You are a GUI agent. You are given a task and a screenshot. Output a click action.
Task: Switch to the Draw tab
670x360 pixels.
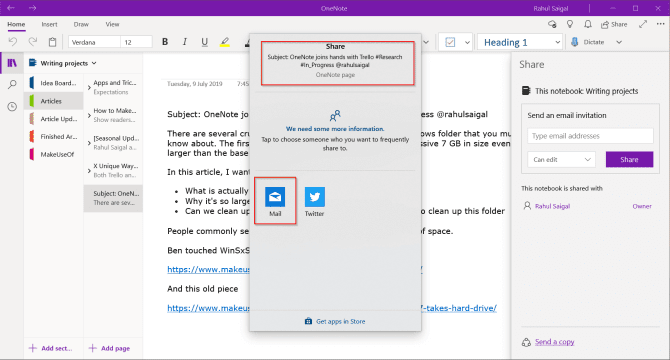[x=81, y=24]
